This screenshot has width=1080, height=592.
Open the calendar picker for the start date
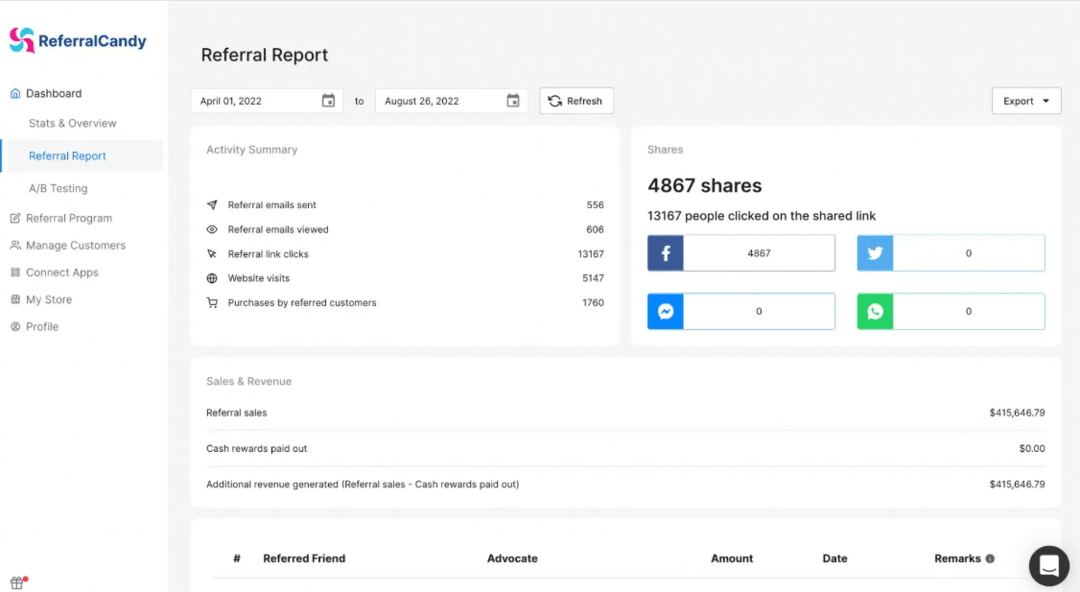329,100
